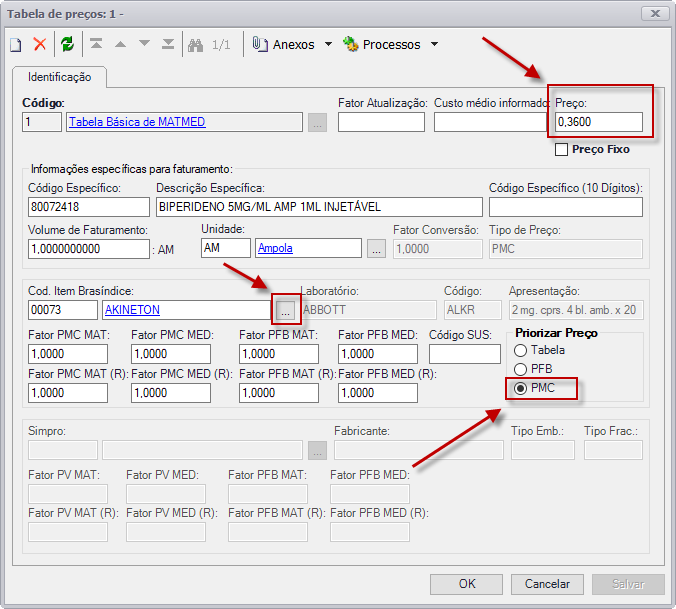Click the Fator PMC MED (R) field
The image size is (676, 609).
(x=171, y=393)
